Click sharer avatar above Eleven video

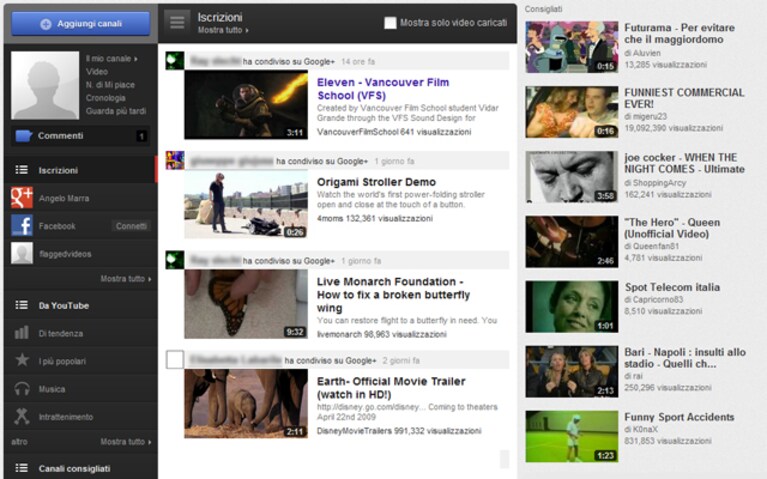(175, 61)
